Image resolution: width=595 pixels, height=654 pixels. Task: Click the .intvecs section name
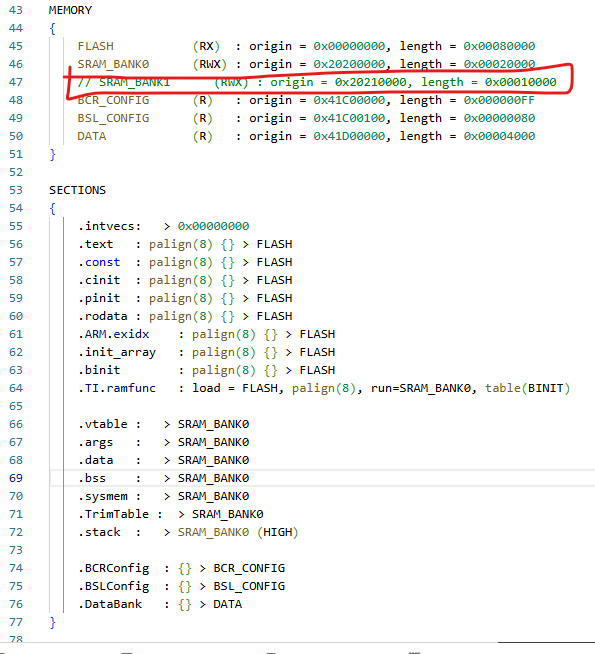109,226
